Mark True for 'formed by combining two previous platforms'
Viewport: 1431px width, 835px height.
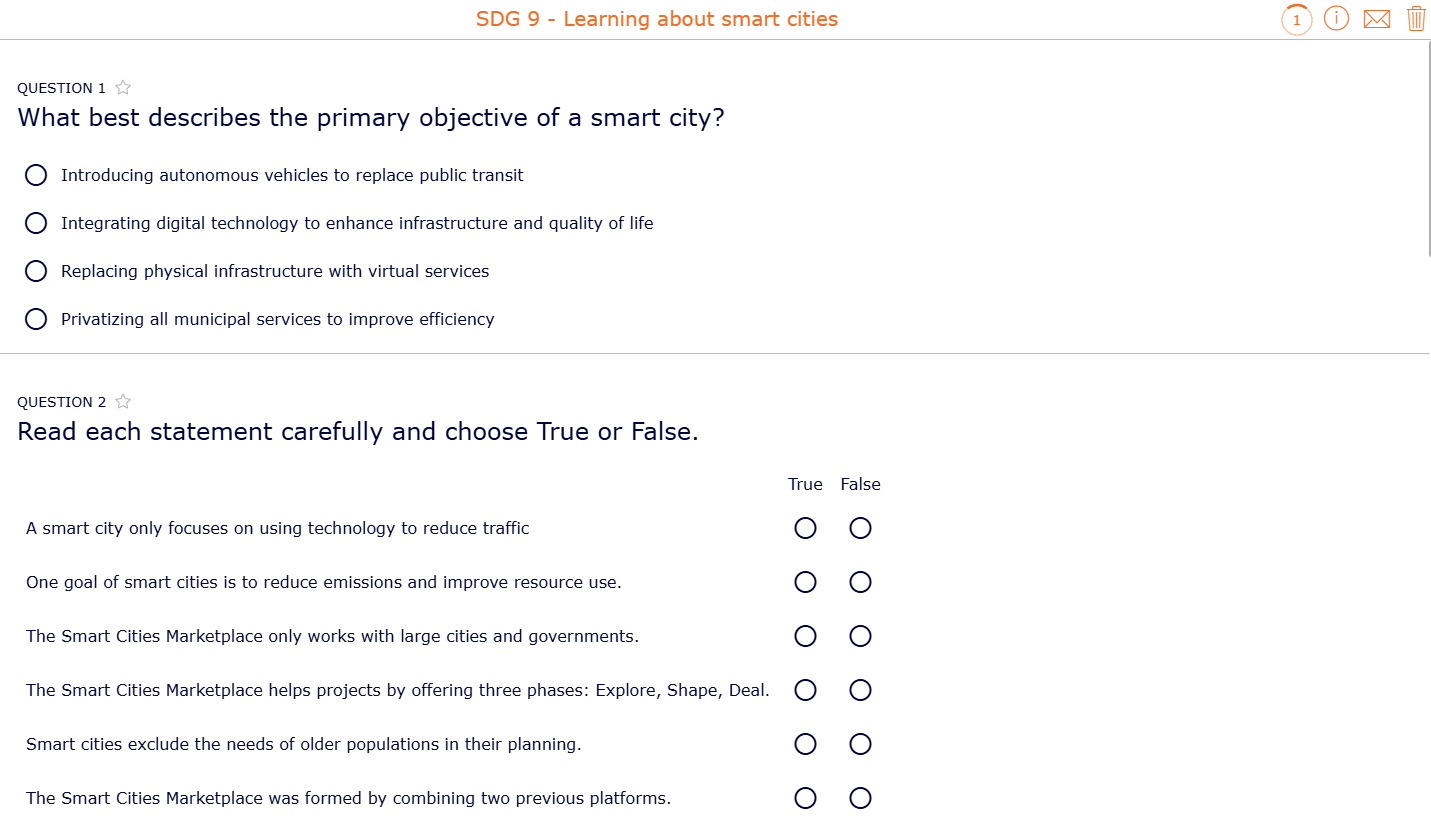tap(805, 798)
